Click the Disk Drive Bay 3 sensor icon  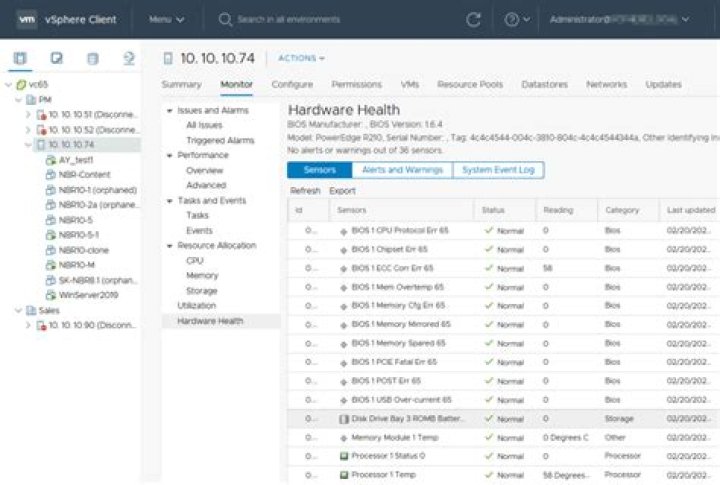coord(343,419)
